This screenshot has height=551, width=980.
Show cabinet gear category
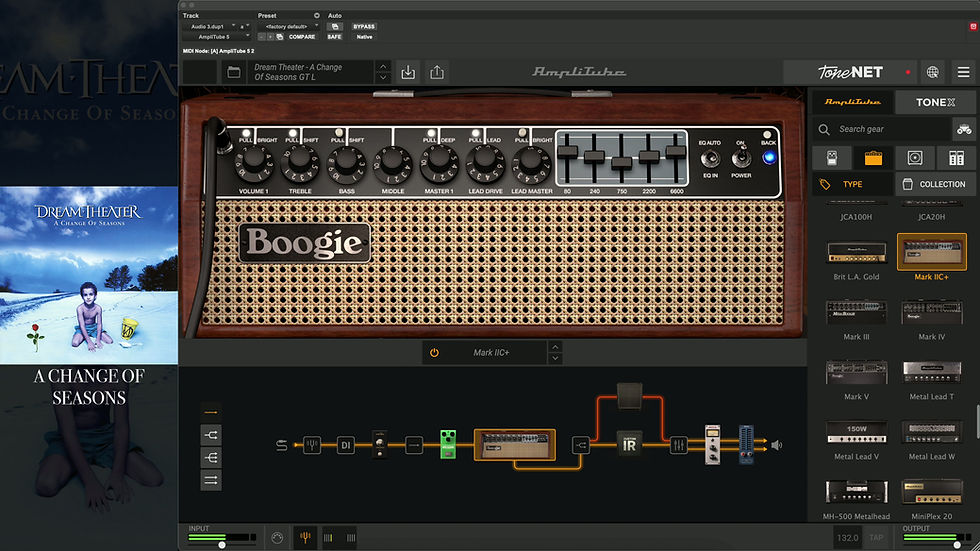pyautogui.click(x=915, y=158)
